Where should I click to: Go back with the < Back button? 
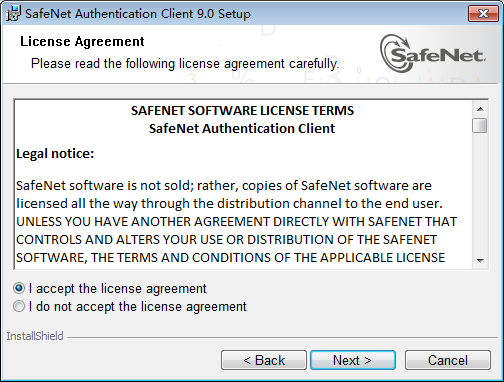(x=264, y=360)
